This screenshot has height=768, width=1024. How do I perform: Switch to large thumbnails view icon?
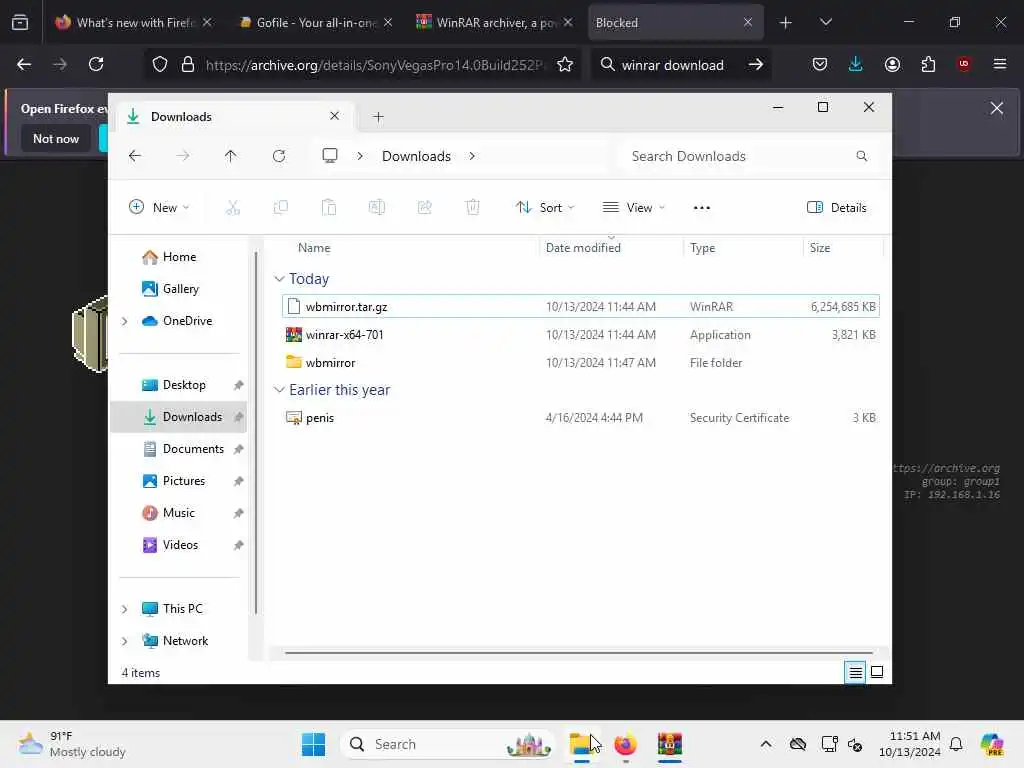point(877,672)
